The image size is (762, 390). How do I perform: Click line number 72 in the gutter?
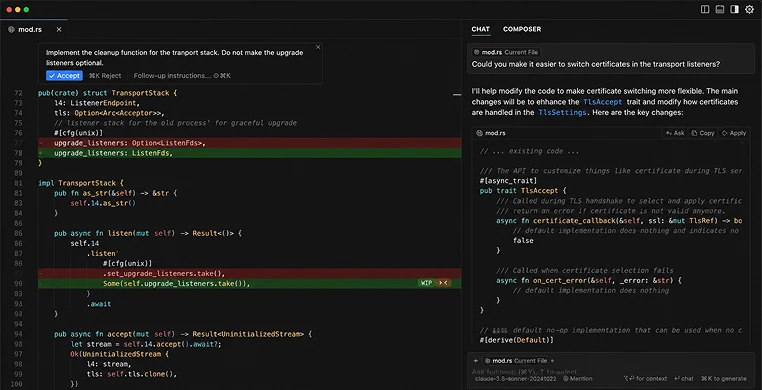18,93
